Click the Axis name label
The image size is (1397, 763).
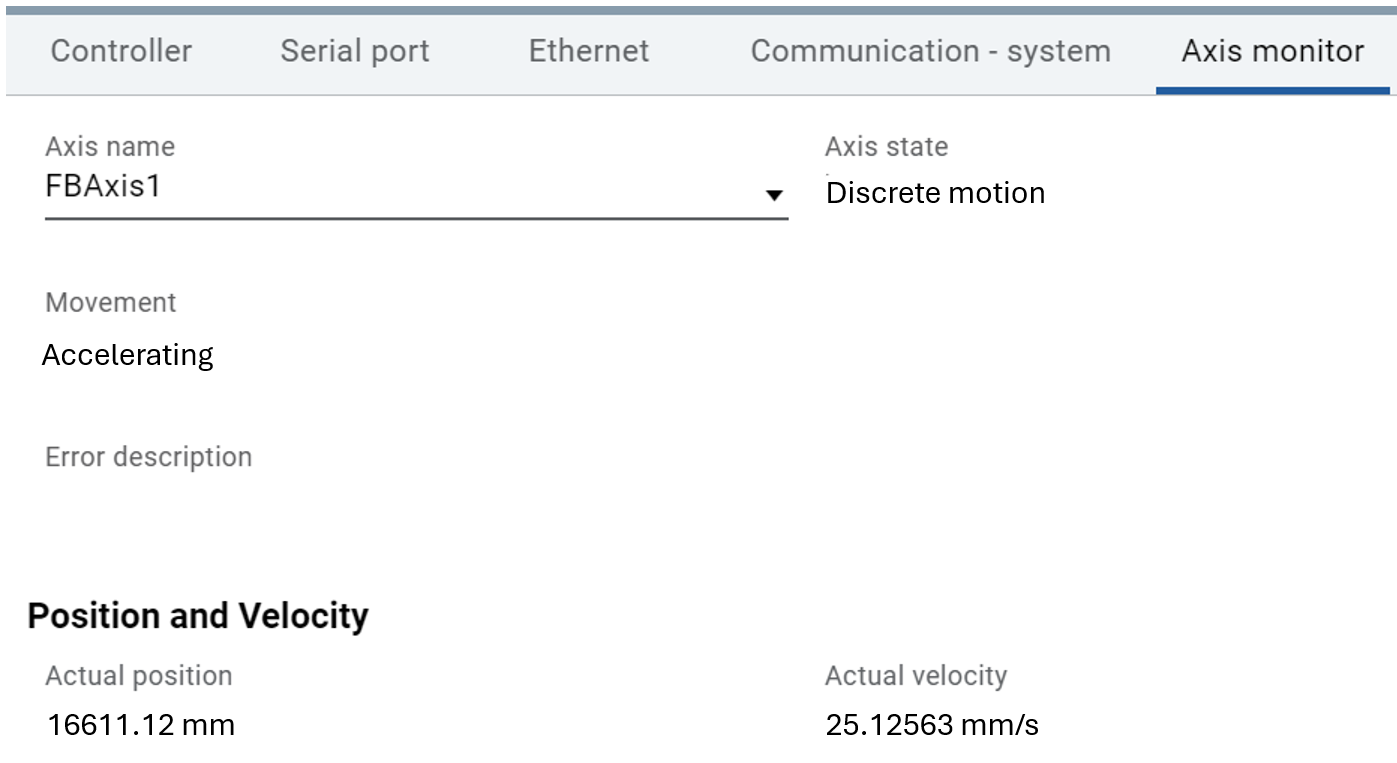[110, 147]
